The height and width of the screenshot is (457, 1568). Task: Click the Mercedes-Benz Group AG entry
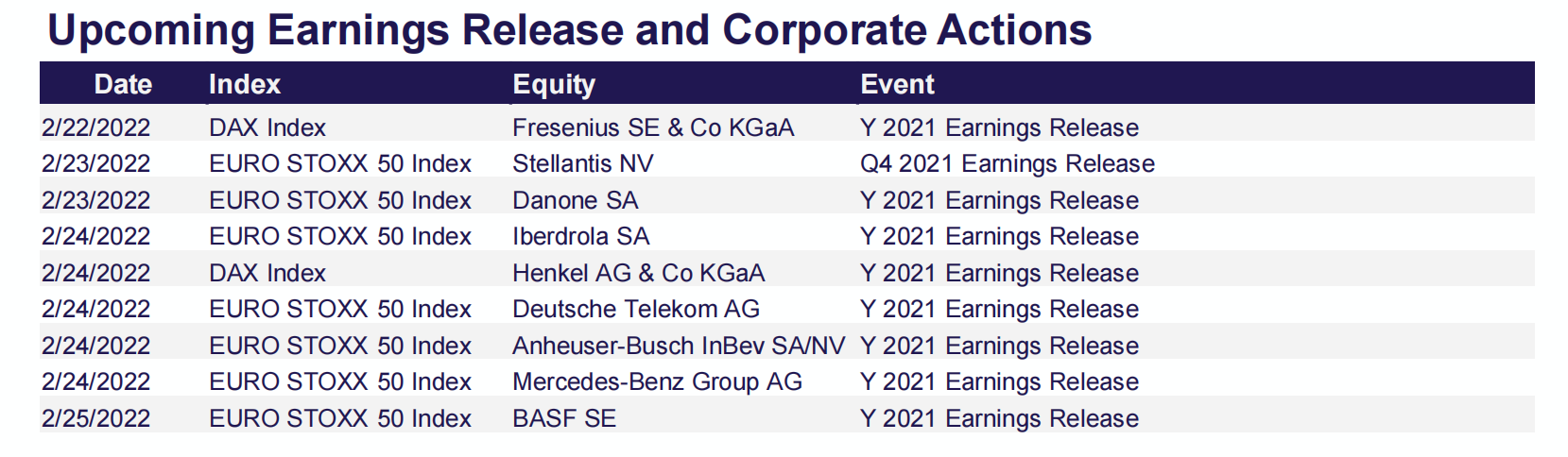point(657,381)
